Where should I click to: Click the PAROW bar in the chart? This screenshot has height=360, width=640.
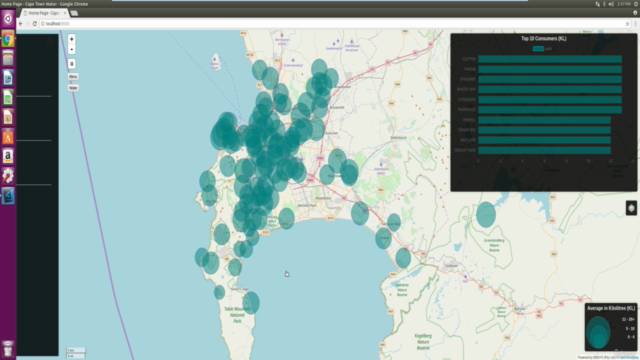550,69
